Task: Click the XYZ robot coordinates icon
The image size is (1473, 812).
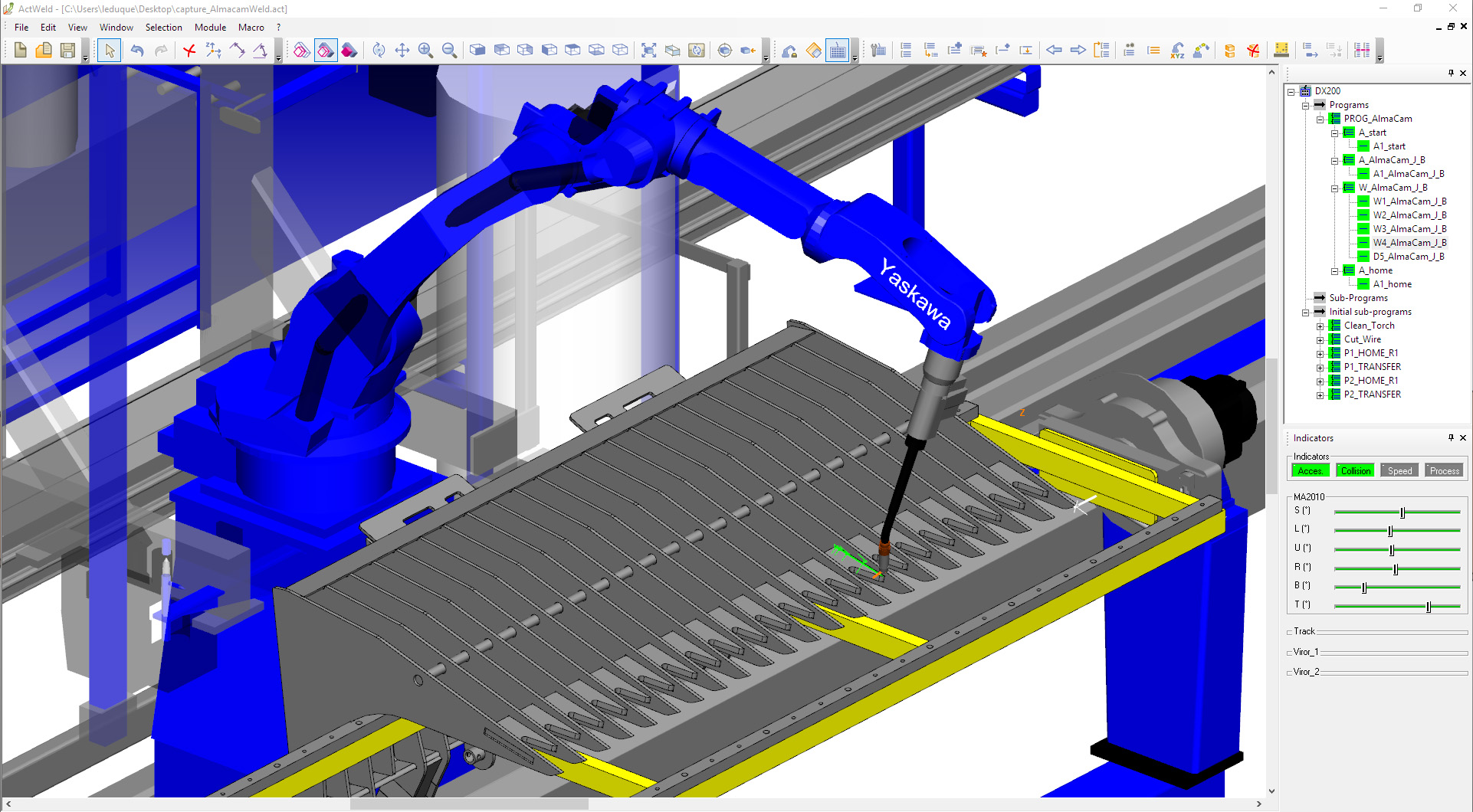Action: coord(1177,51)
